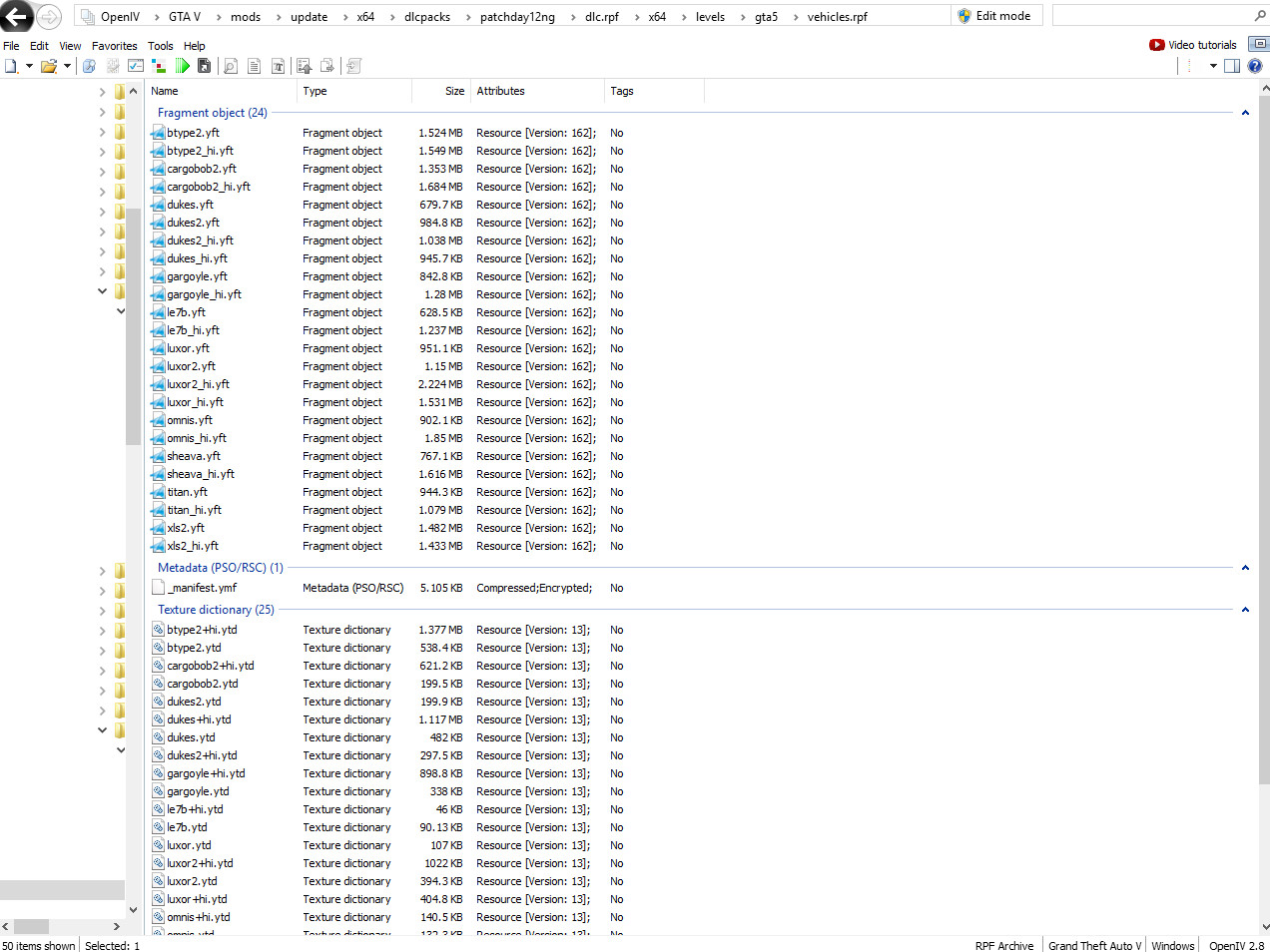Open Video tutorials link
1270x952 pixels.
pos(1202,45)
